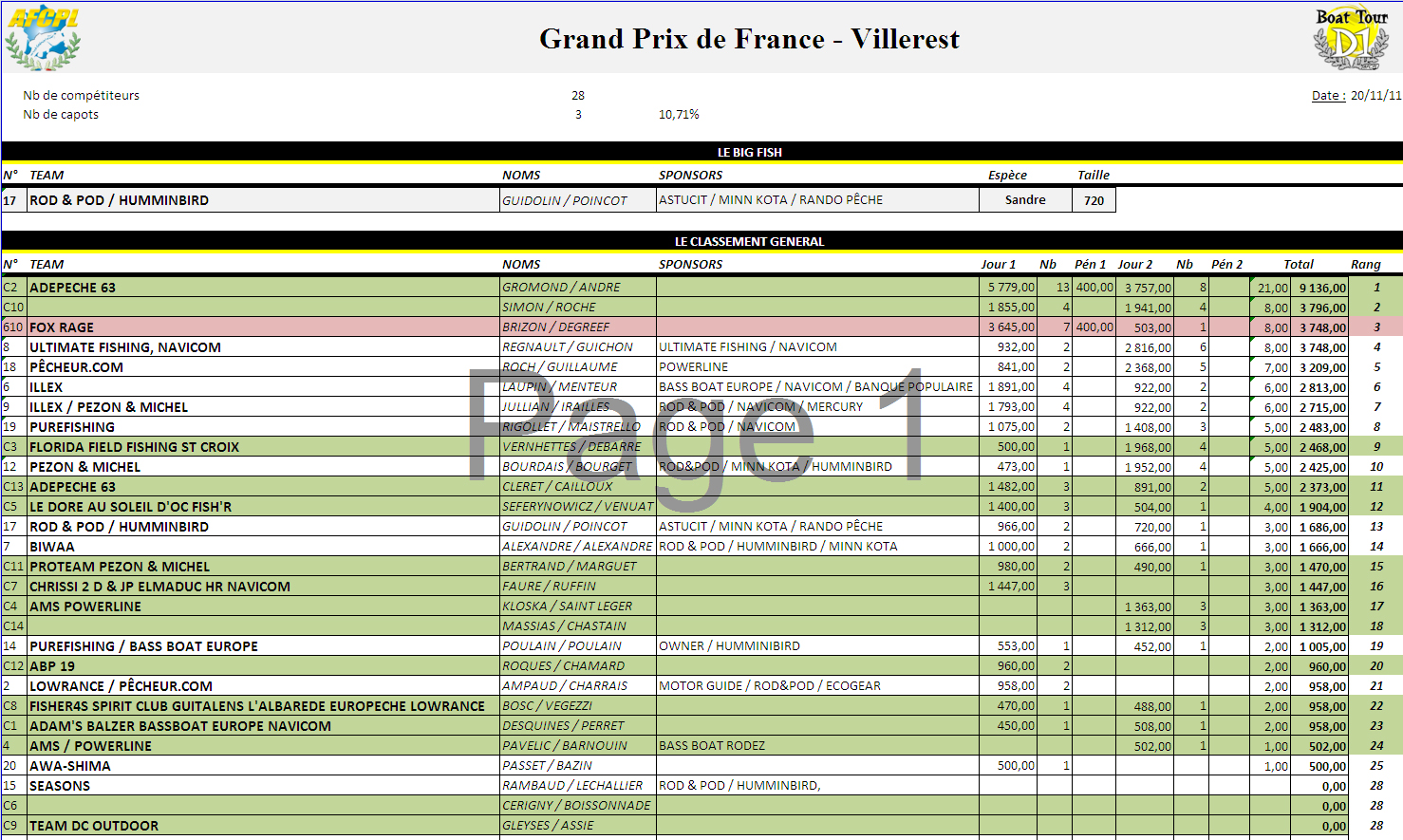This screenshot has width=1403, height=840.
Task: Click CHRISSI 2 D & JP ELMADUC team
Action: (x=264, y=586)
